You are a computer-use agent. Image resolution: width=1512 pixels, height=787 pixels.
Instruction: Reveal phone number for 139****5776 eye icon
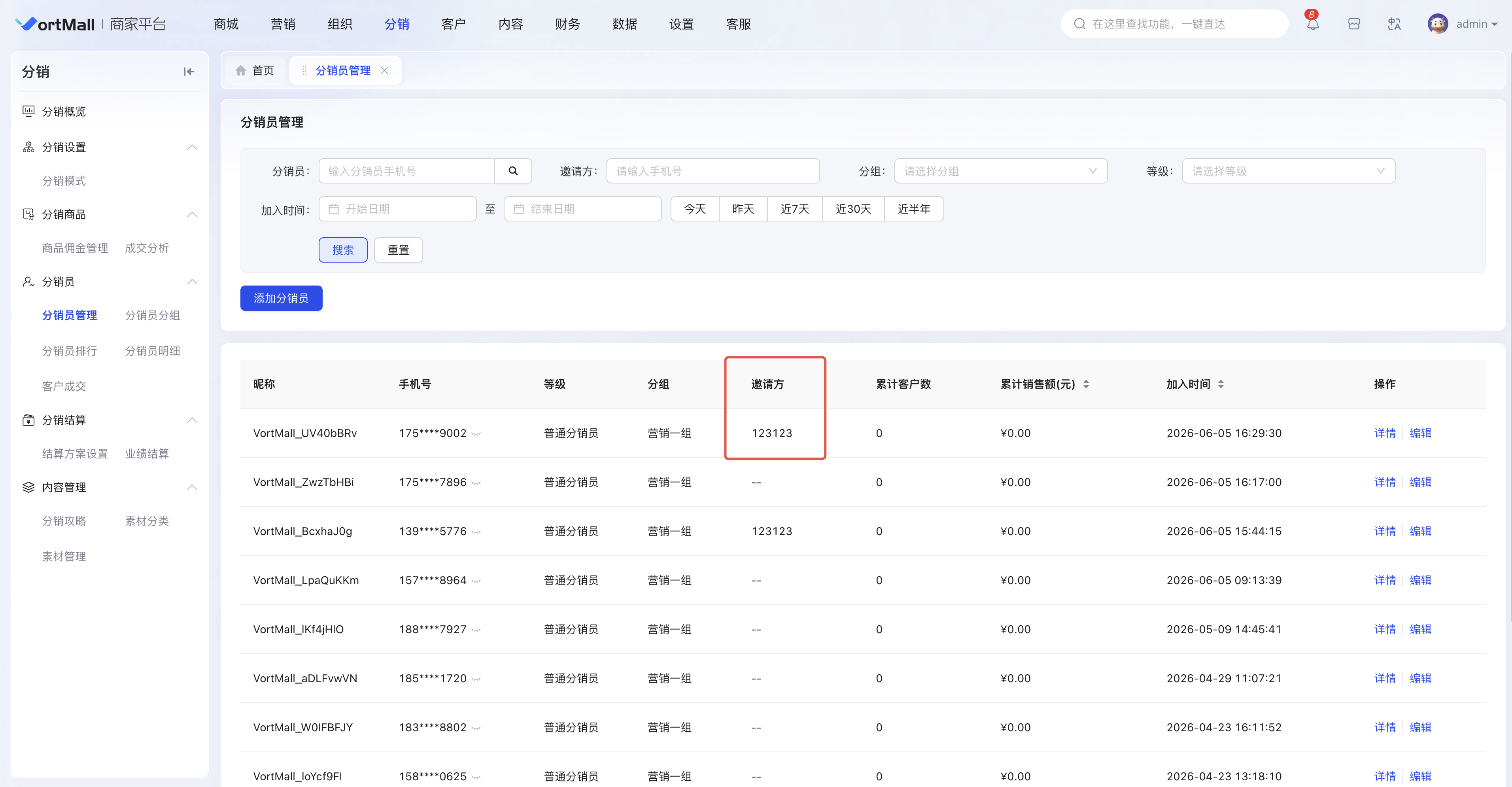point(476,532)
